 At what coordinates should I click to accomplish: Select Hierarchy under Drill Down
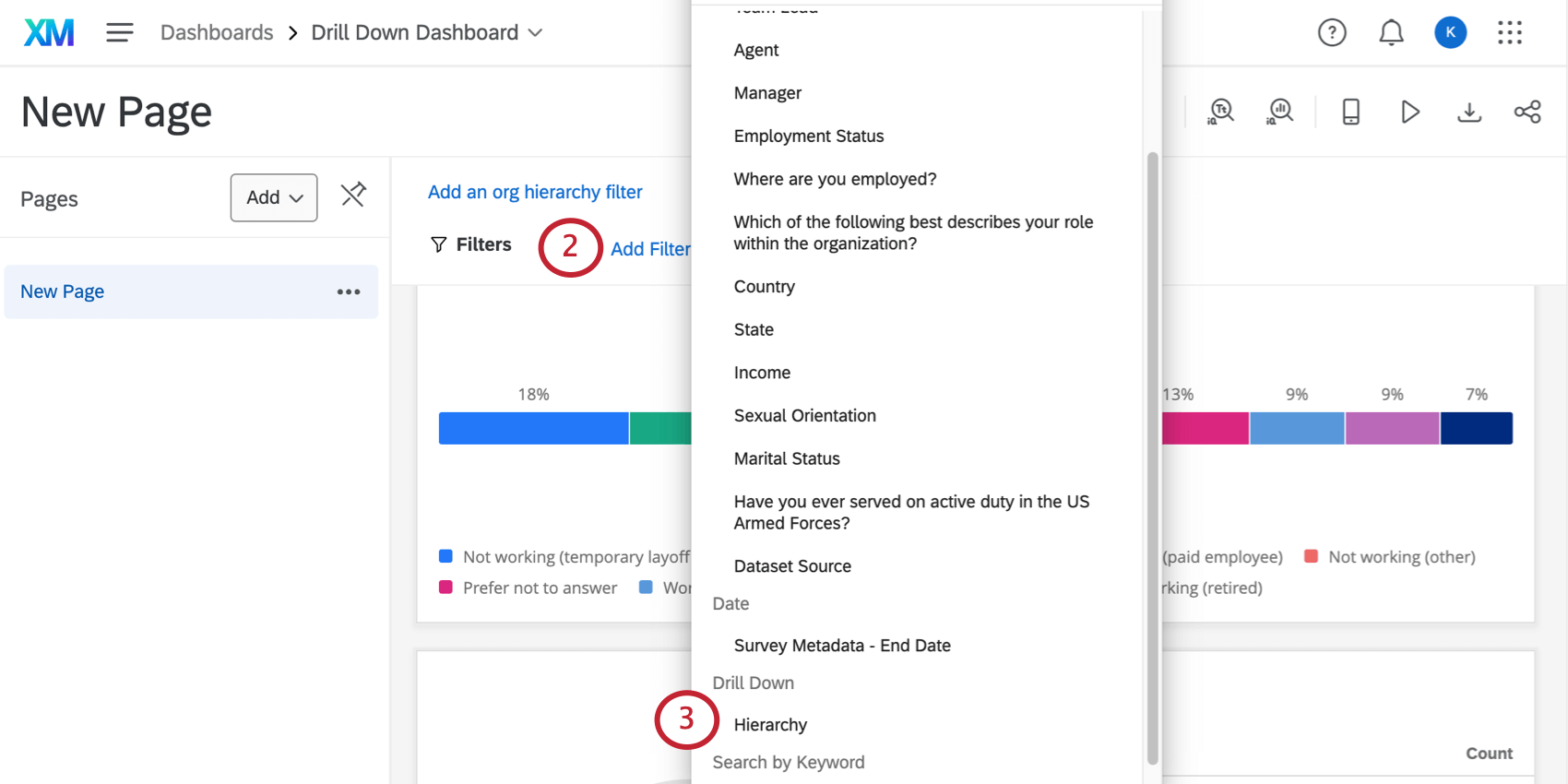pos(770,725)
